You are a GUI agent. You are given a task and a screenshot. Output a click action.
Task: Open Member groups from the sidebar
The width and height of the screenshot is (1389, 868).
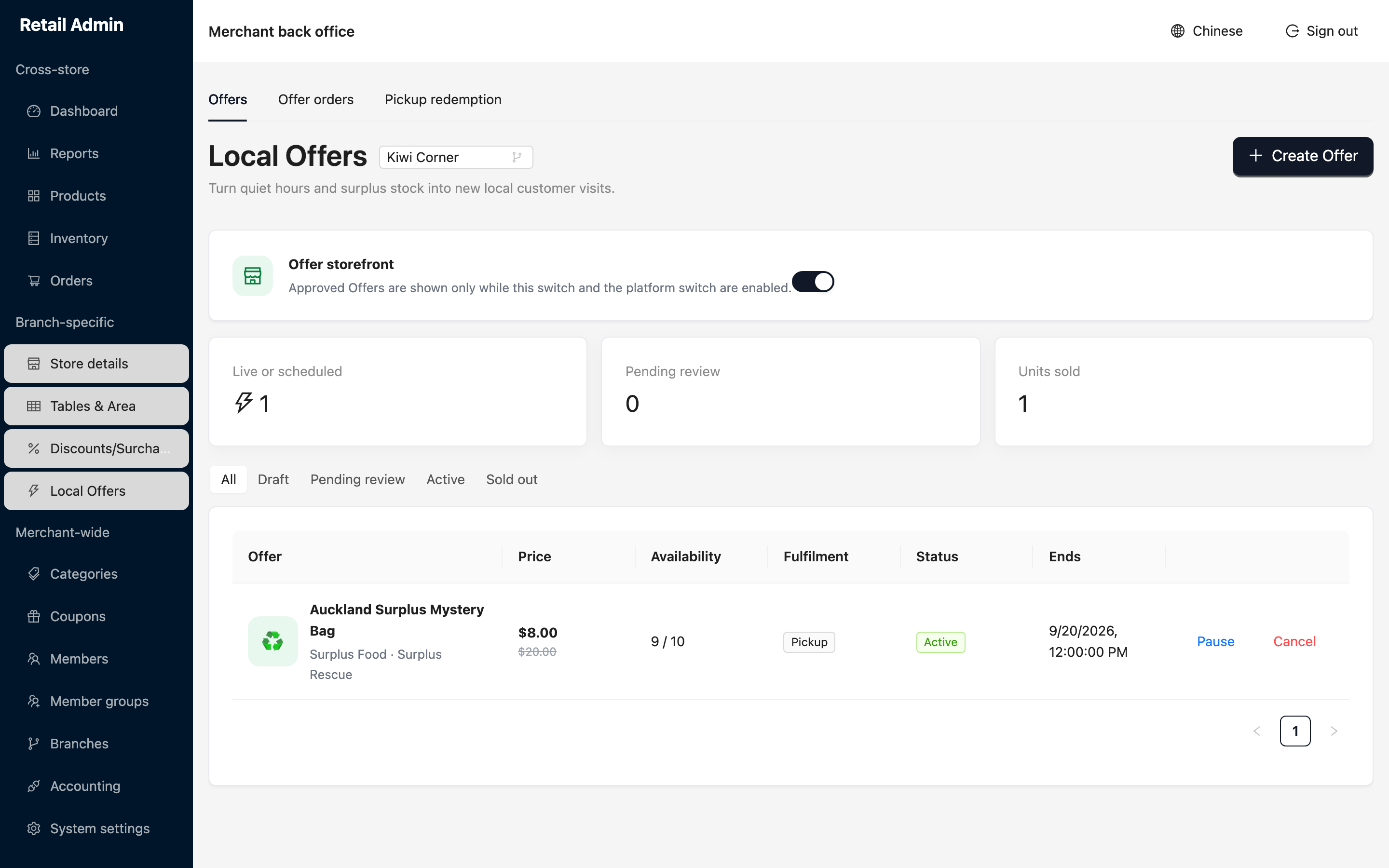96,701
